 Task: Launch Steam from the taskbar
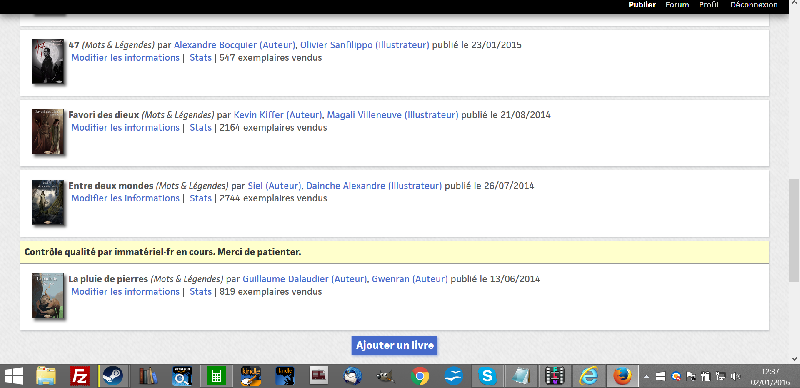(112, 377)
